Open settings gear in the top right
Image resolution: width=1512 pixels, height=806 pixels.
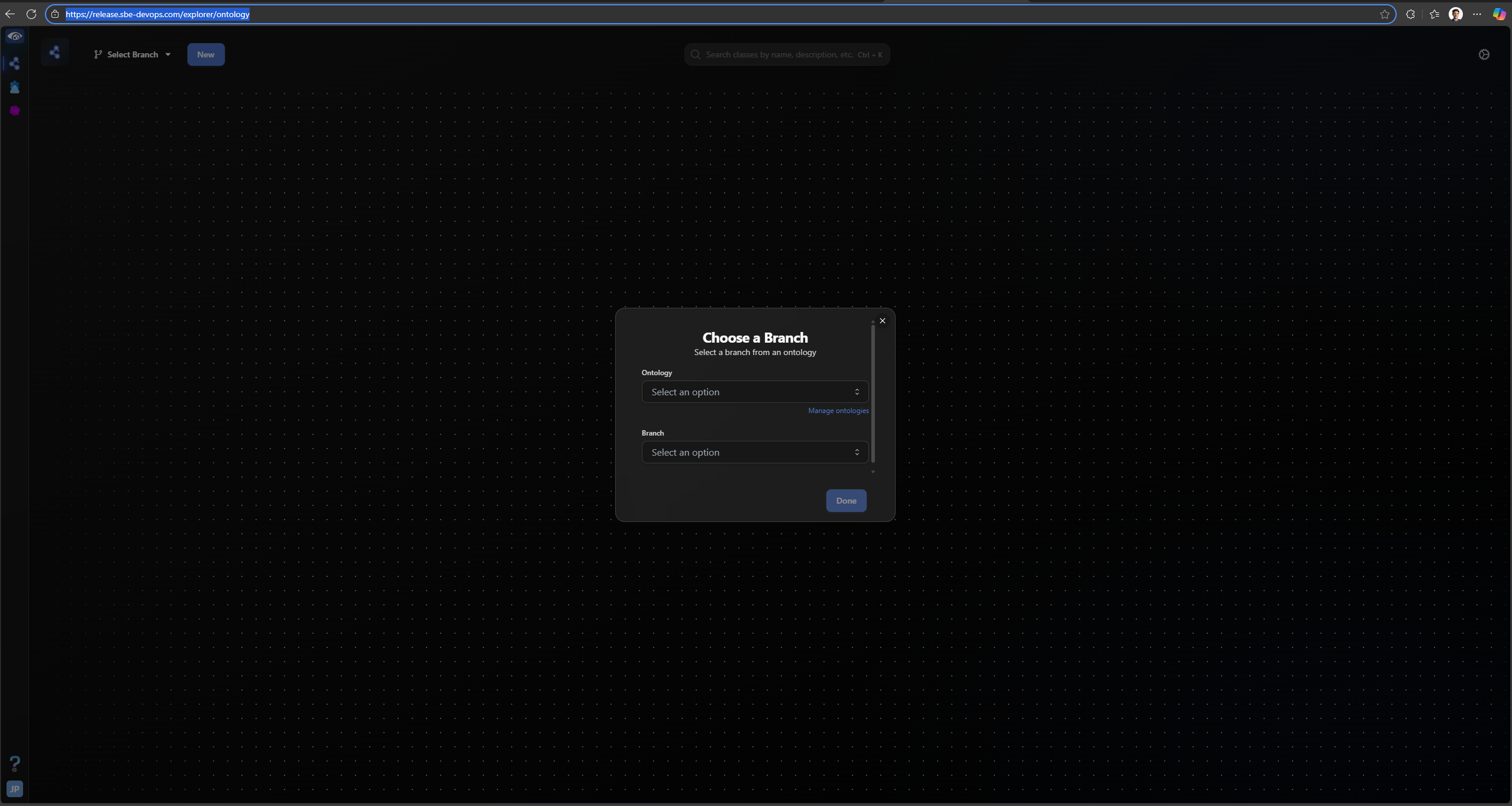(1484, 54)
